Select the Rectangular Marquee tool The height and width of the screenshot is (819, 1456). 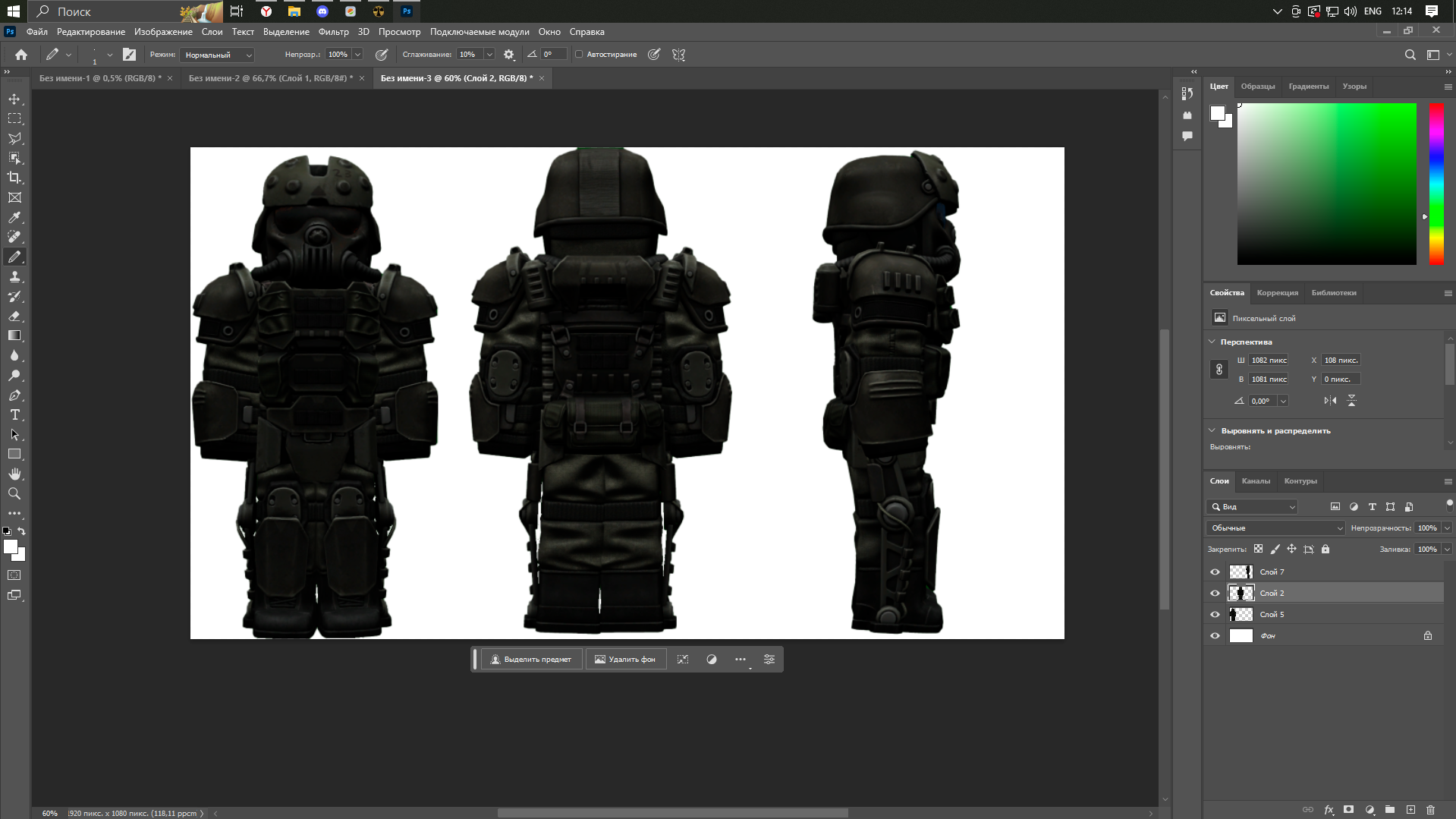(x=14, y=119)
